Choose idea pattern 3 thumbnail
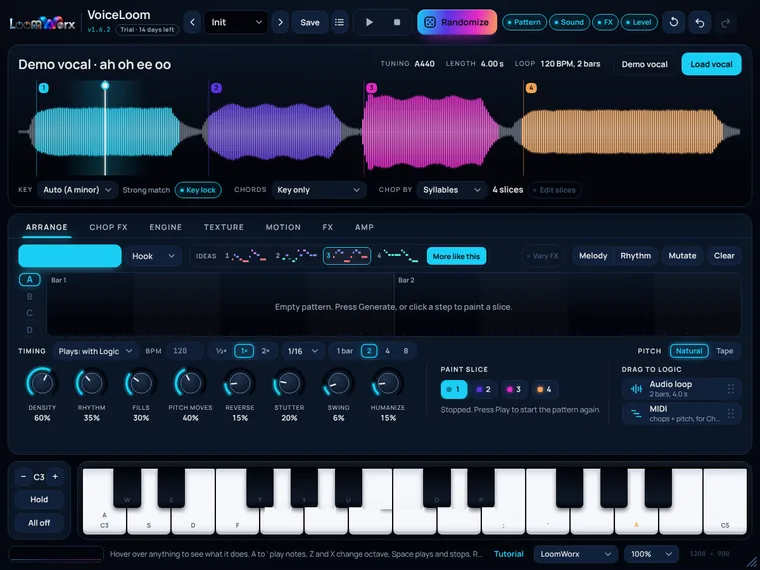760x570 pixels. [347, 256]
